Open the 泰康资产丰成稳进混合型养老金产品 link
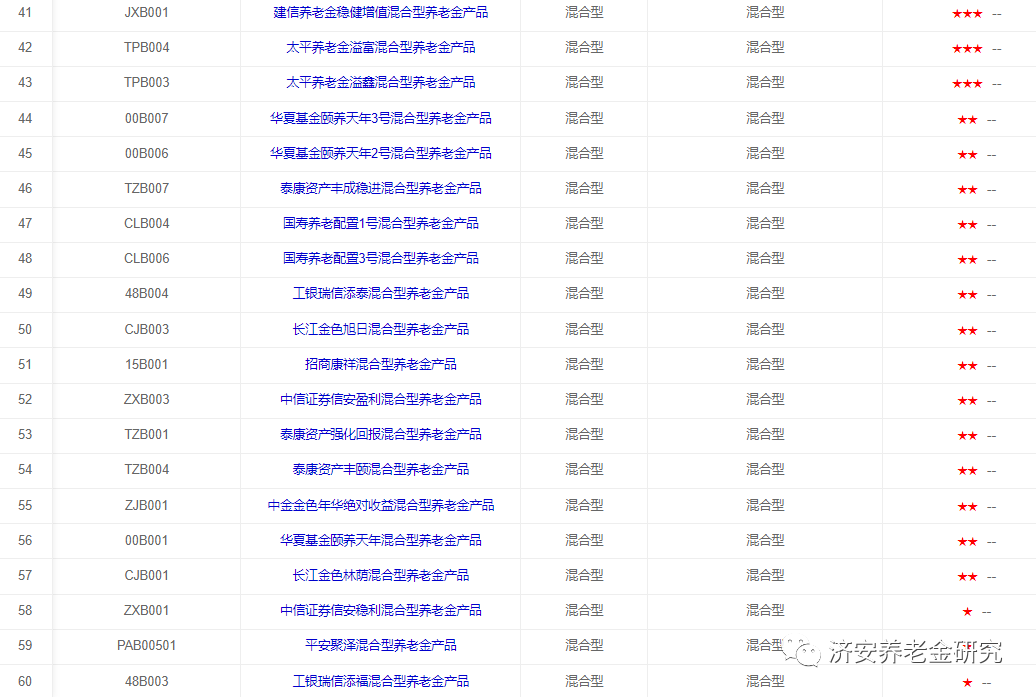Image resolution: width=1036 pixels, height=697 pixels. [381, 188]
